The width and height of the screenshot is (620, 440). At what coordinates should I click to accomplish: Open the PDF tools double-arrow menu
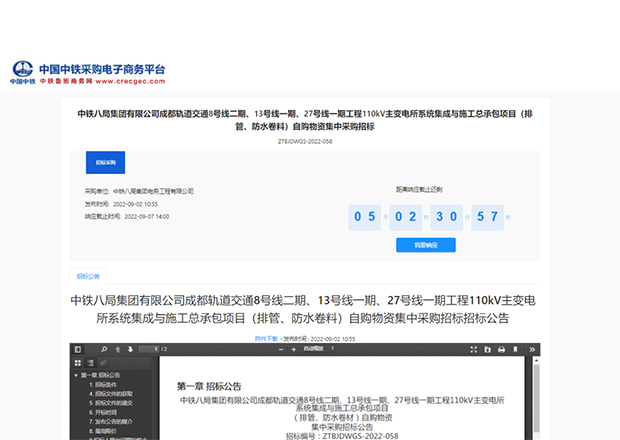[532, 349]
